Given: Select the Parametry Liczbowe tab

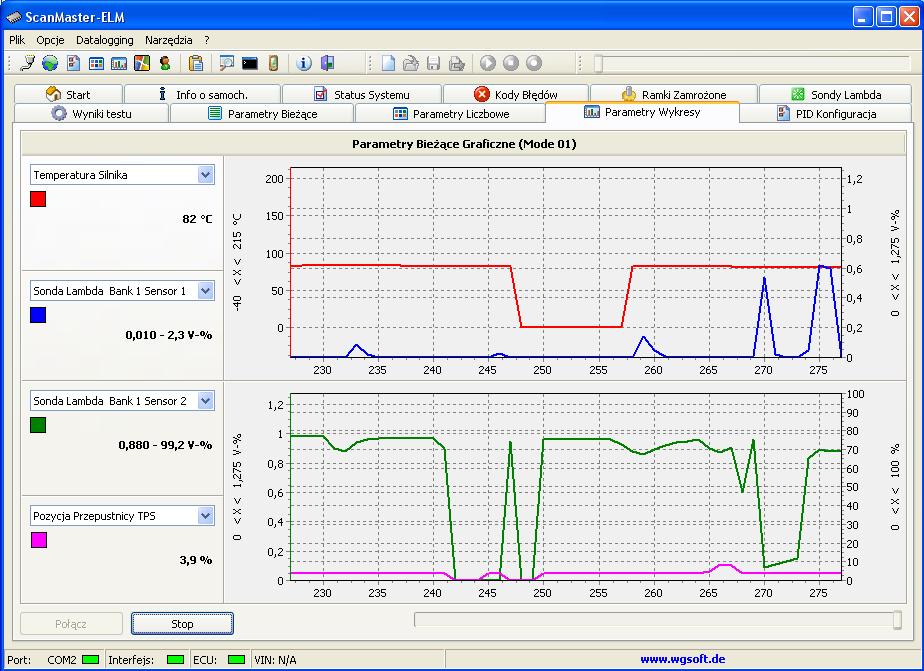Looking at the screenshot, I should tap(451, 114).
